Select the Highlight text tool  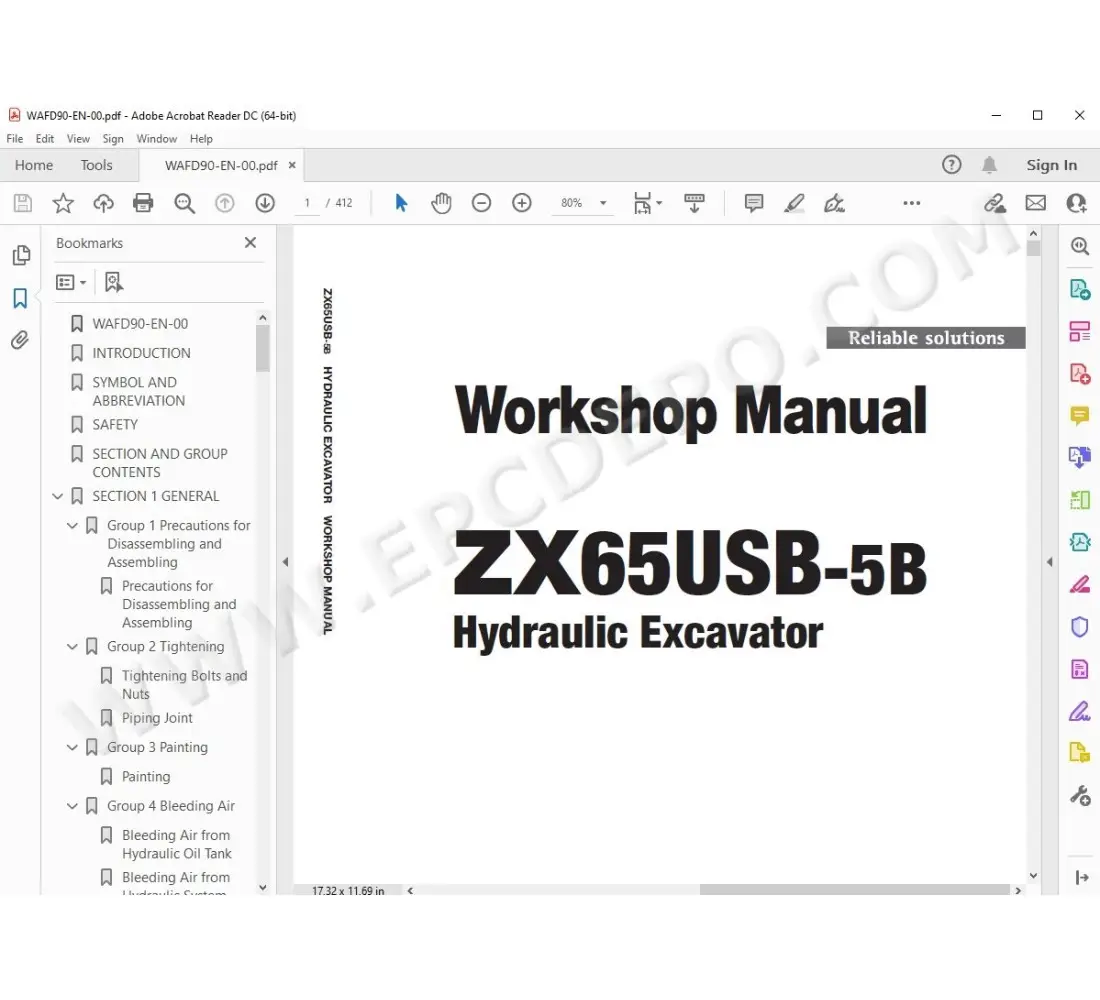794,203
